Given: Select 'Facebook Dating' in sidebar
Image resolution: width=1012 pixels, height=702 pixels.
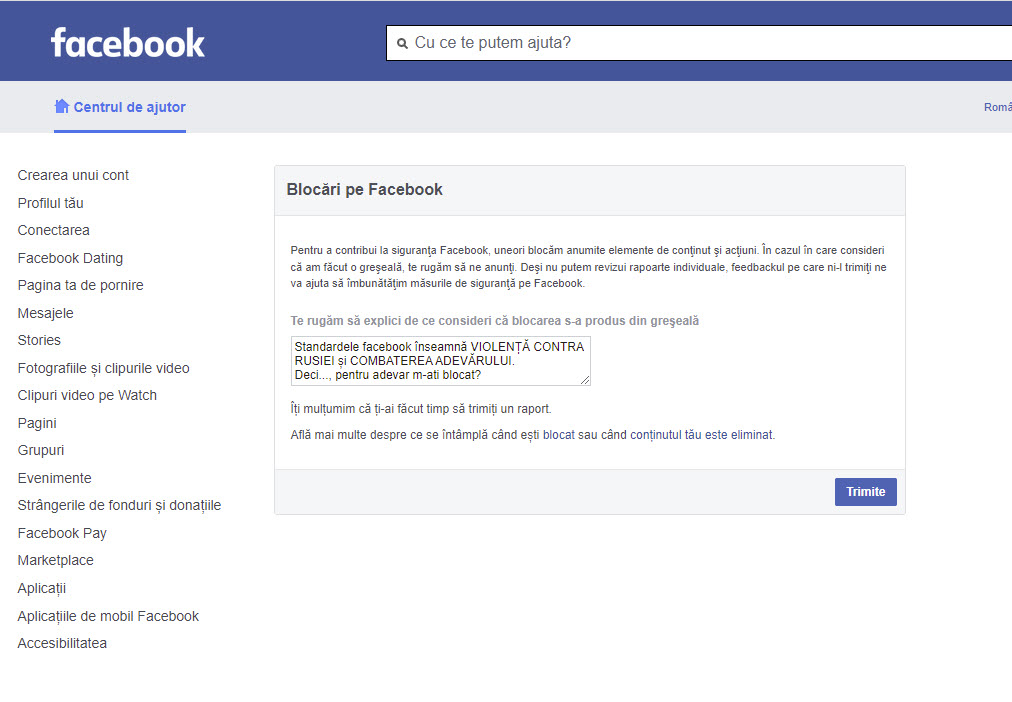Looking at the screenshot, I should (x=70, y=258).
